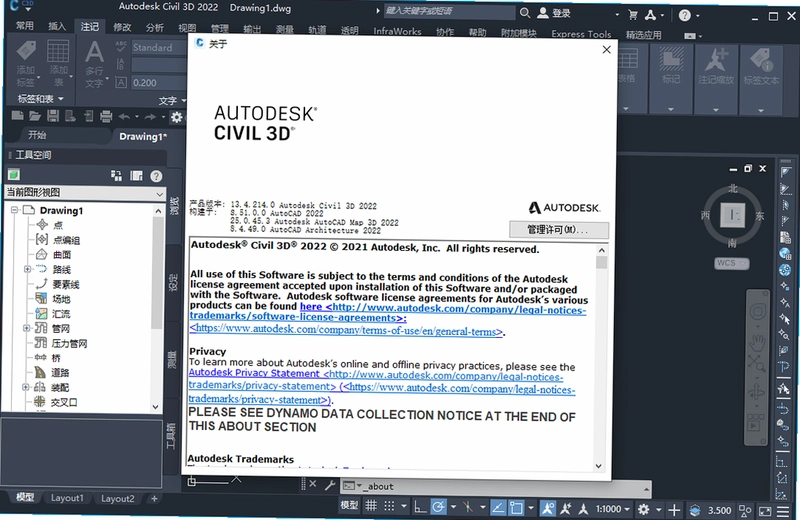The height and width of the screenshot is (520, 800).
Task: Open the 常用 Home ribbon tab
Action: [24, 26]
